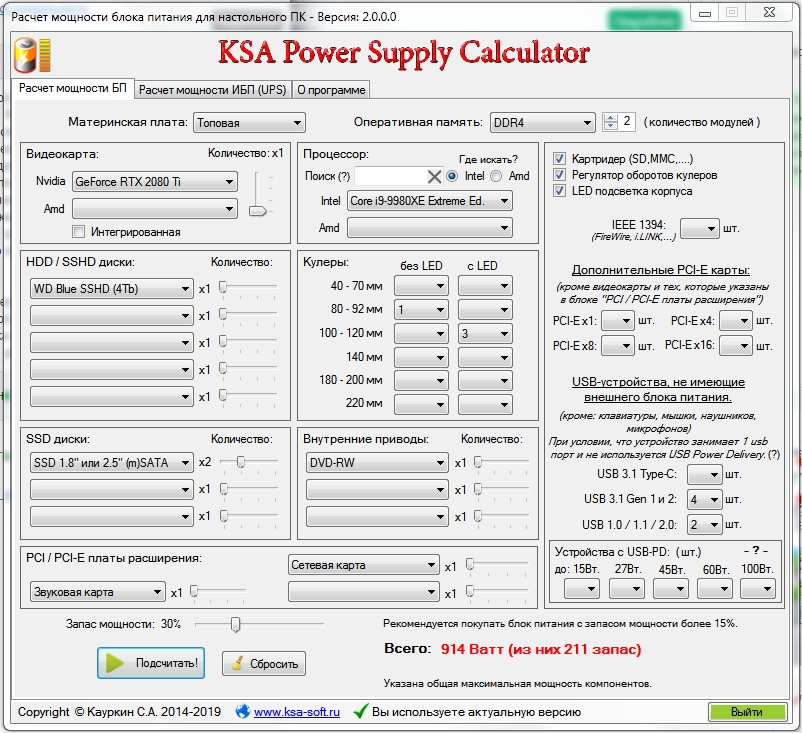Click the processor search input field
This screenshot has width=802, height=733.
(391, 177)
